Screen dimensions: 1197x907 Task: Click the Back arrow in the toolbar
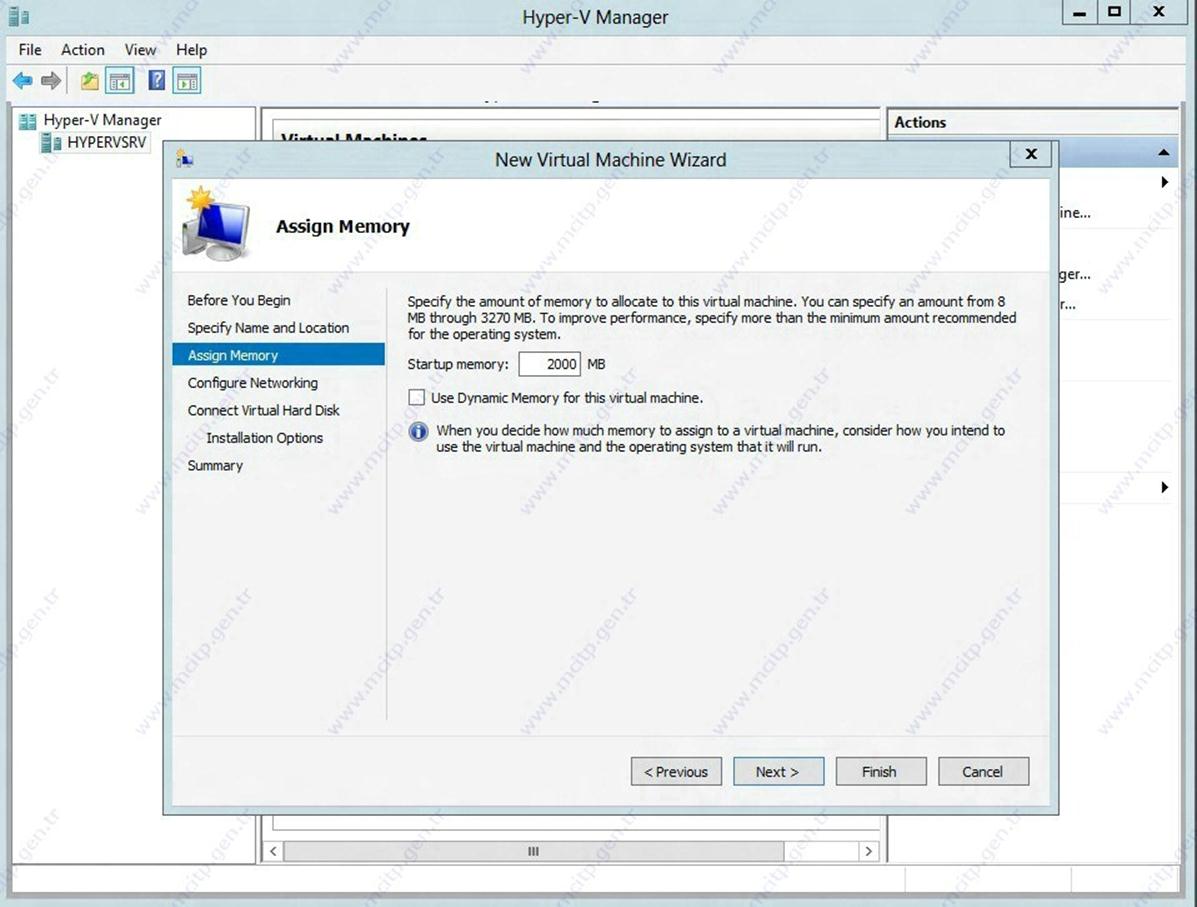click(x=22, y=80)
